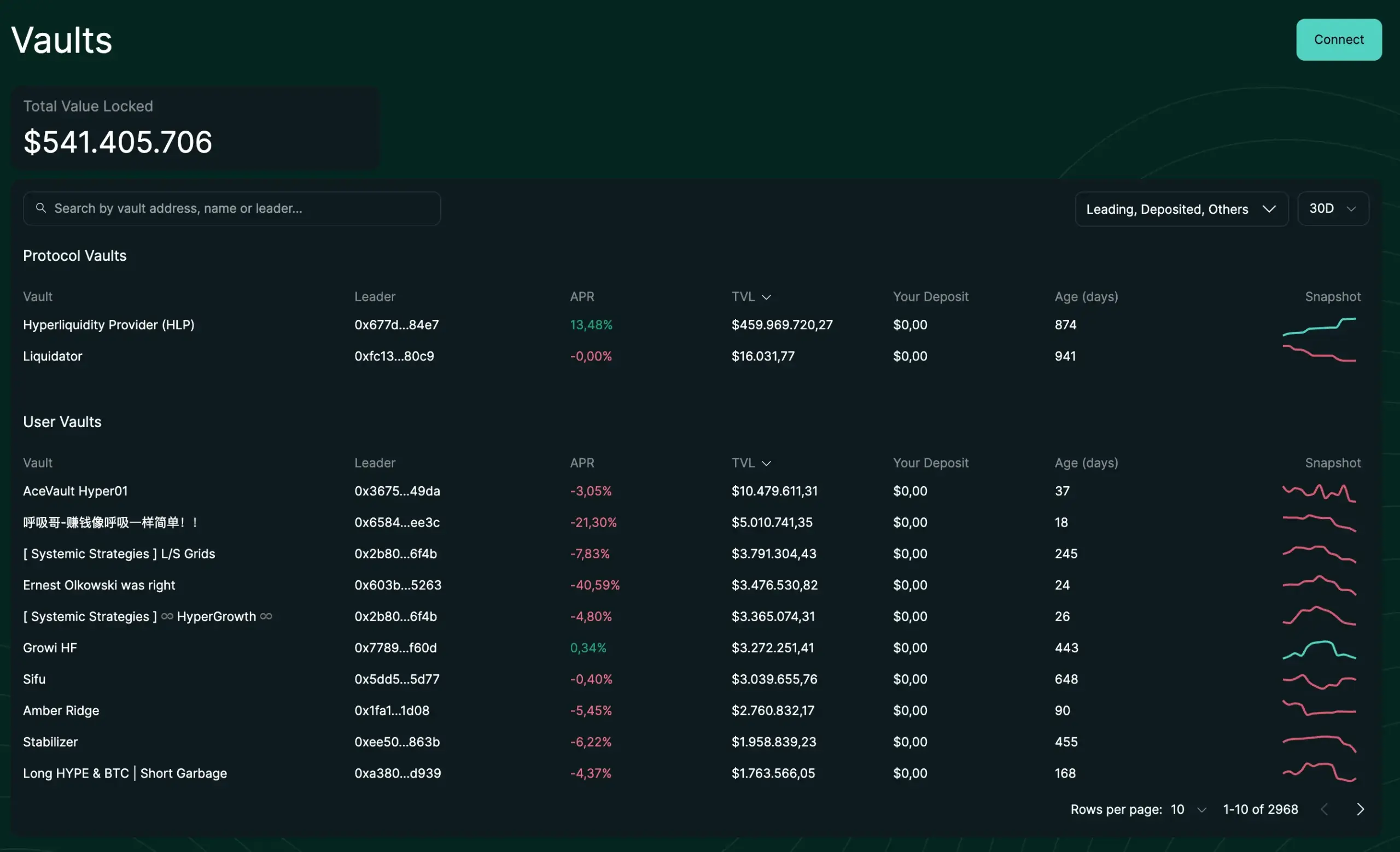This screenshot has height=852, width=1400.
Task: Open AceVault Hyper01 vault row
Action: click(75, 491)
